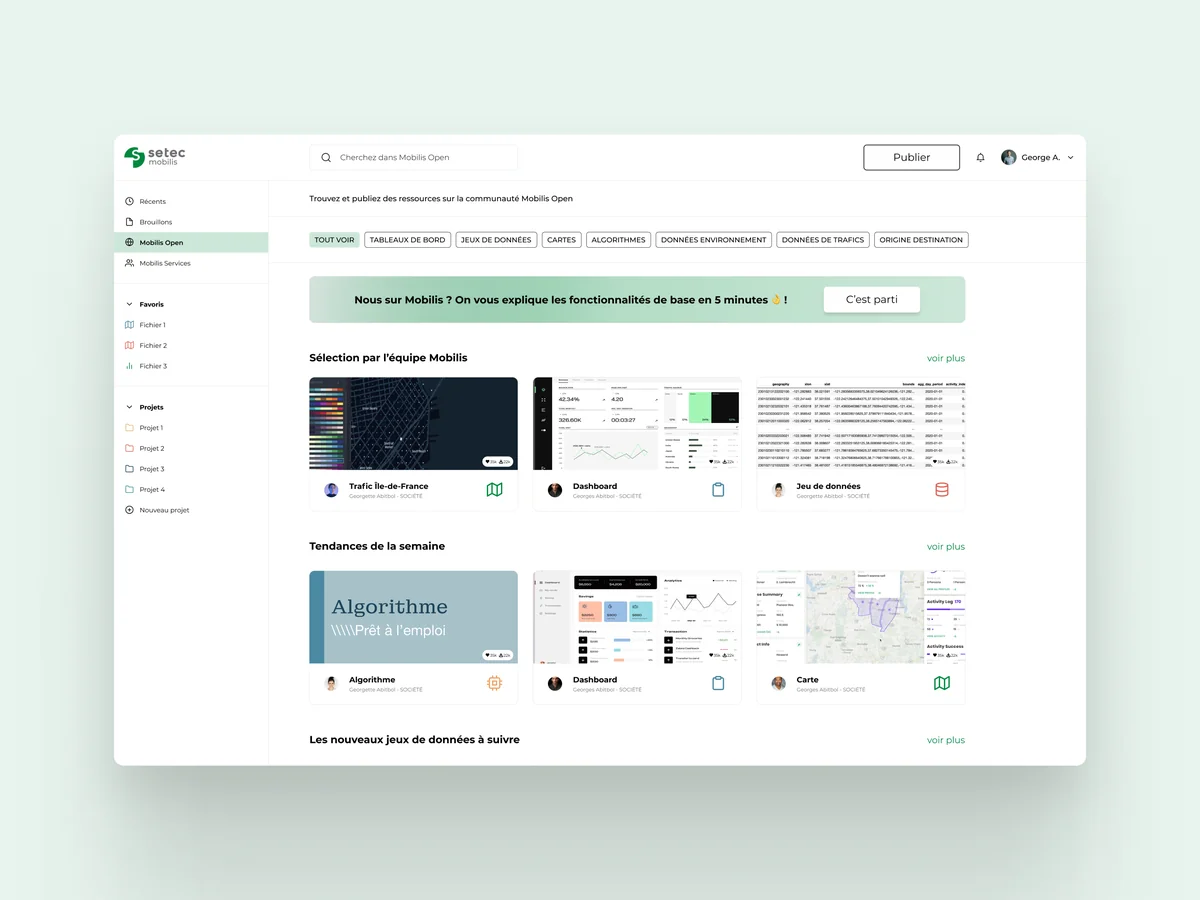Click the Setec Mobilis logo
The width and height of the screenshot is (1200, 900).
click(155, 157)
